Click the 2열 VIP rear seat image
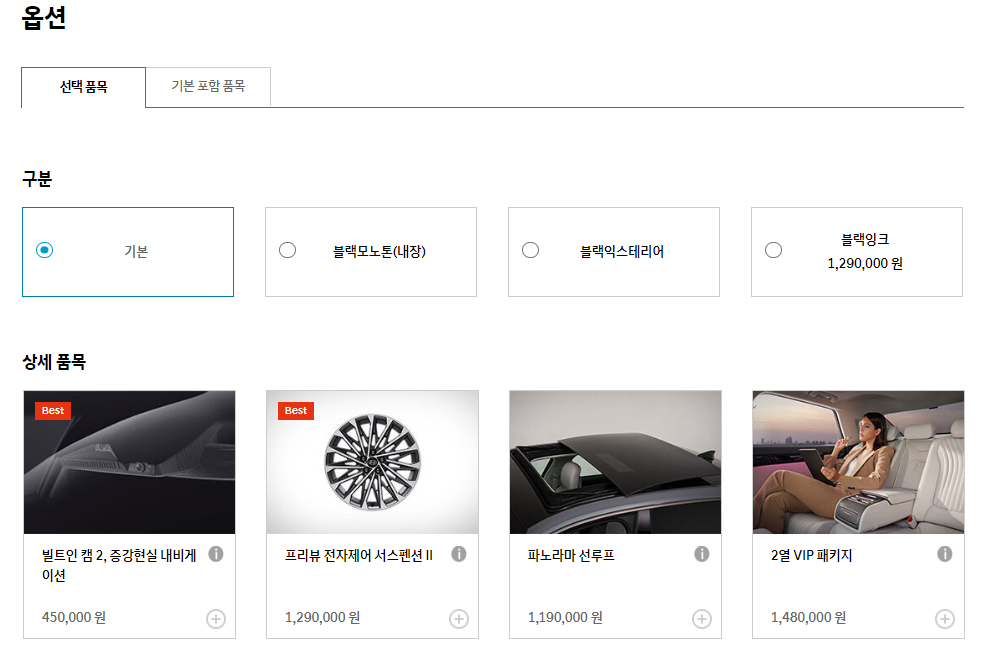Screen dimensions: 988x649 pos(858,462)
